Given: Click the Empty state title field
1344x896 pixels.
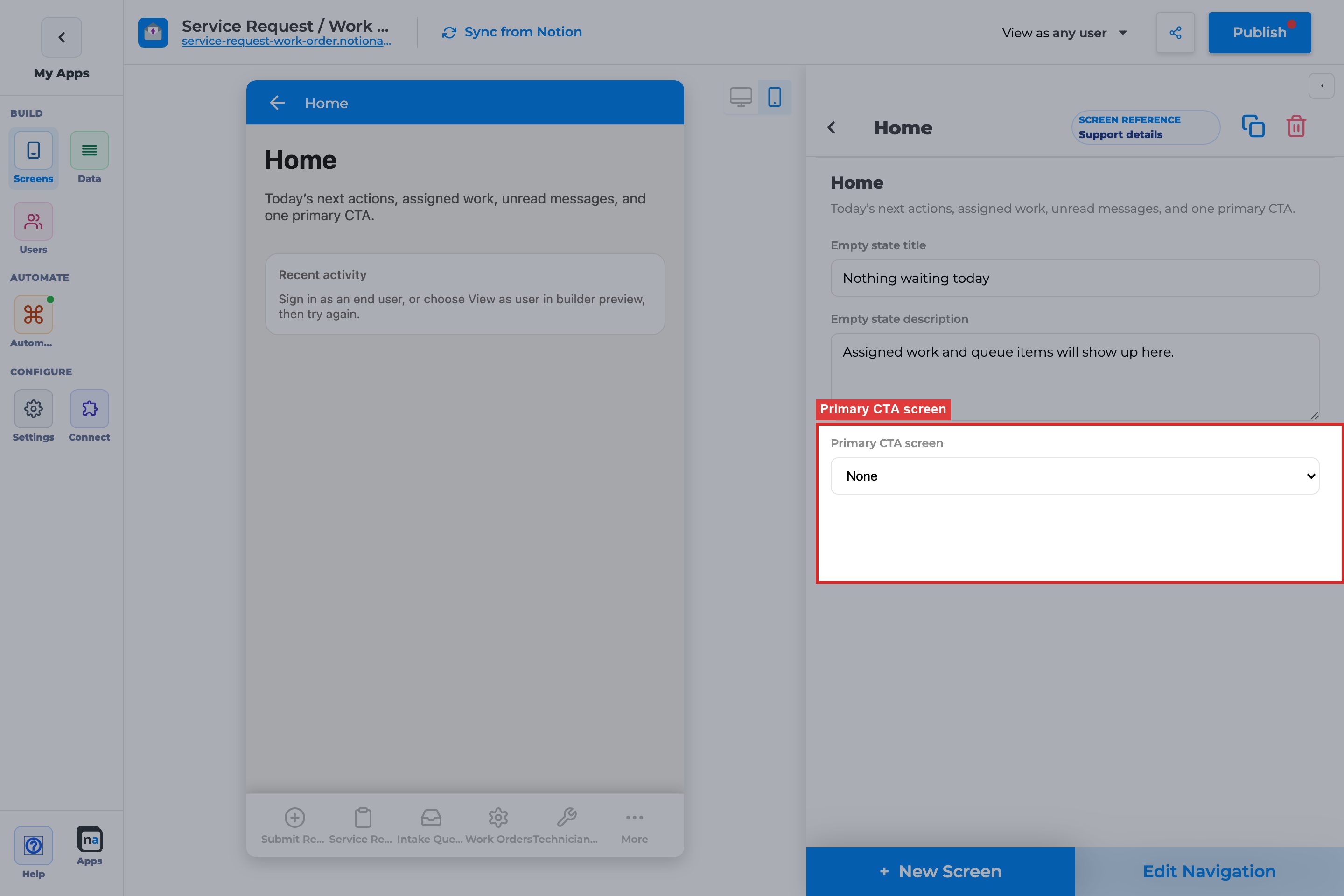Looking at the screenshot, I should 1074,278.
